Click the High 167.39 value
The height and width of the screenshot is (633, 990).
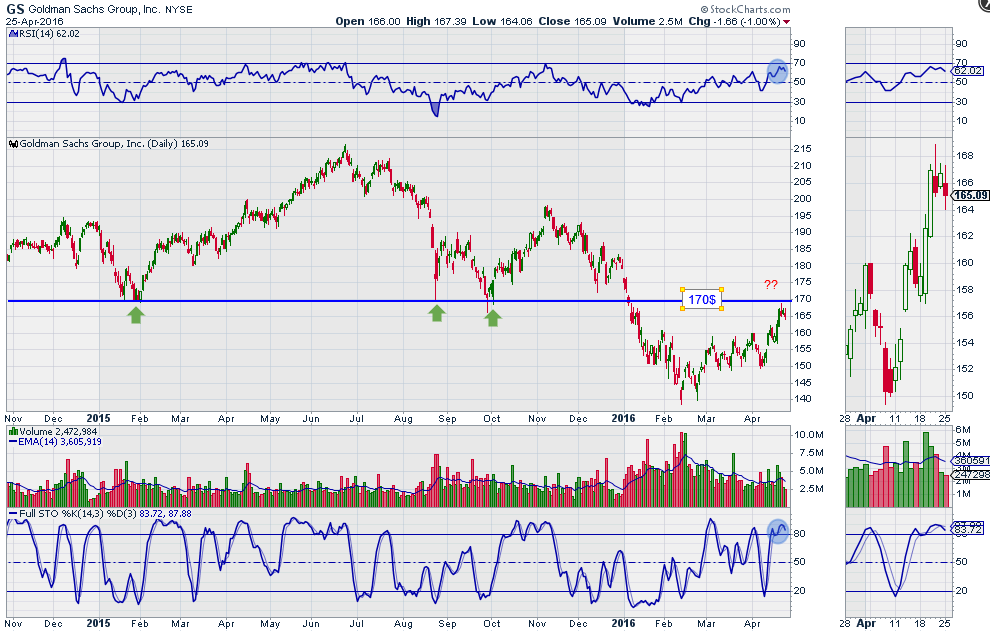[436, 21]
